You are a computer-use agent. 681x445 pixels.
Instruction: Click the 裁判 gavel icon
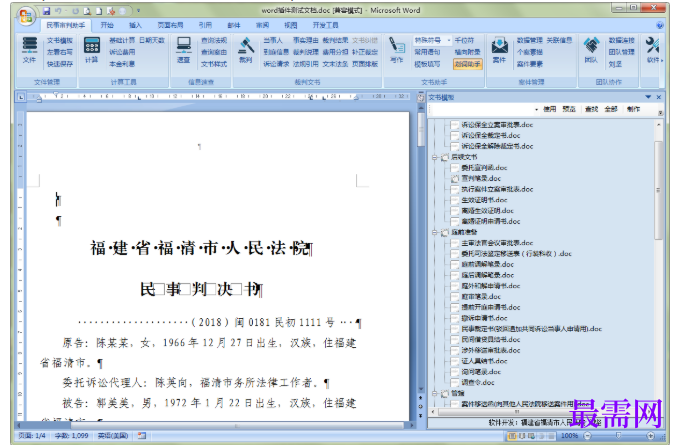246,50
